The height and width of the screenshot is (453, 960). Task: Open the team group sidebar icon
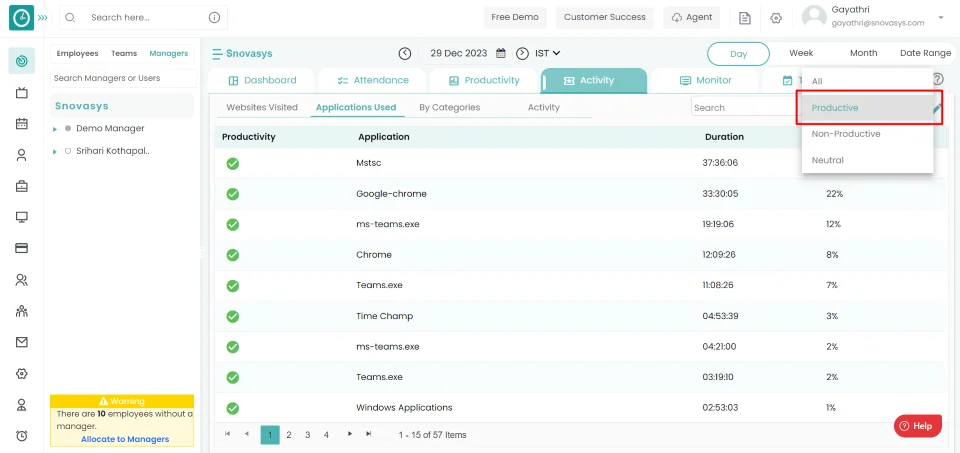click(x=21, y=311)
